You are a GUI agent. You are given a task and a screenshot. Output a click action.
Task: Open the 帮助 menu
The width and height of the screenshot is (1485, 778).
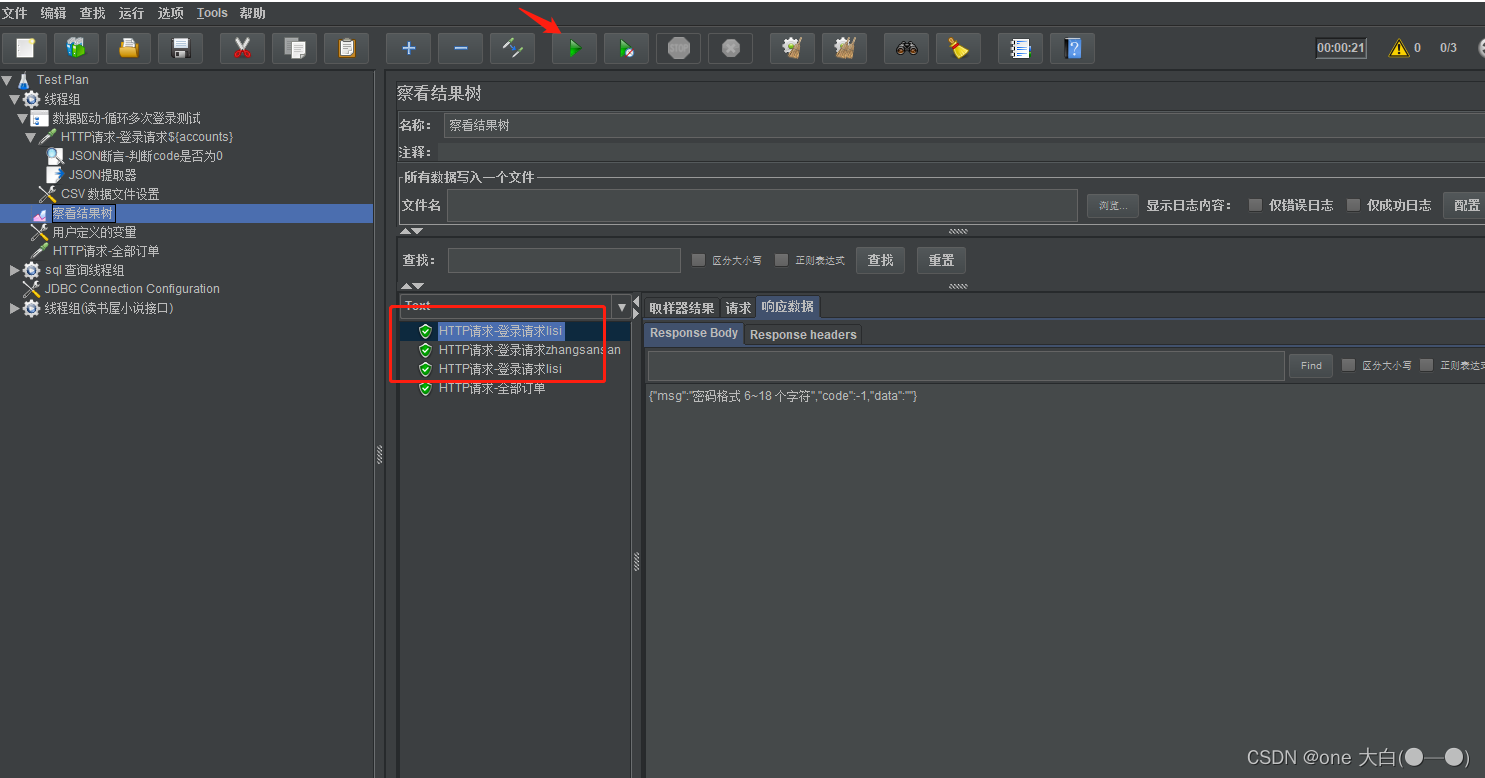(x=252, y=13)
